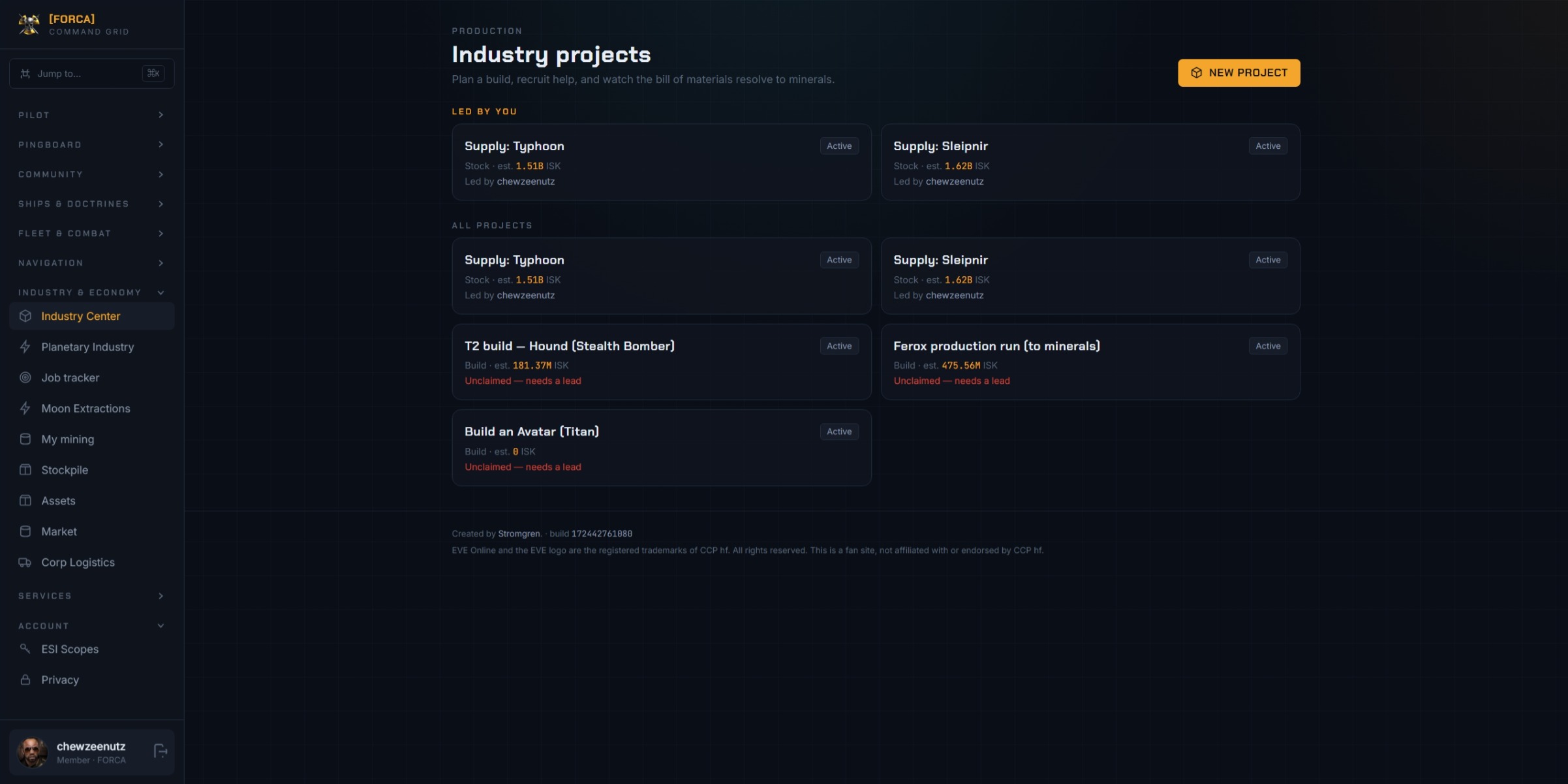Open Corp Logistics page
The height and width of the screenshot is (784, 1568).
click(x=91, y=562)
